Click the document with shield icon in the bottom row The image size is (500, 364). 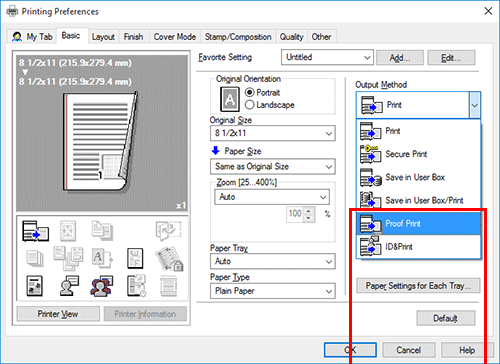[136, 286]
